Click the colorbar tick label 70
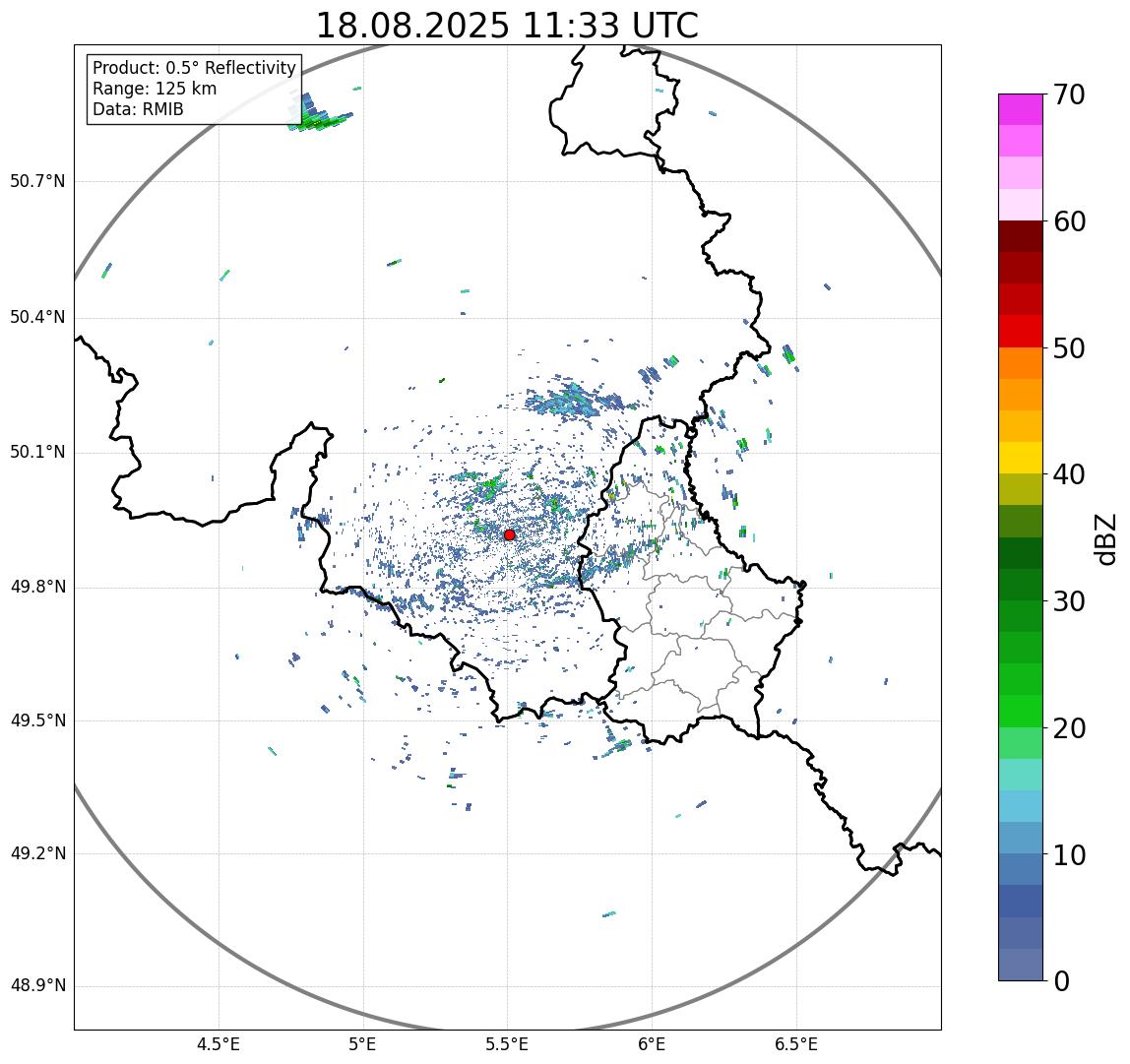 pos(1069,94)
